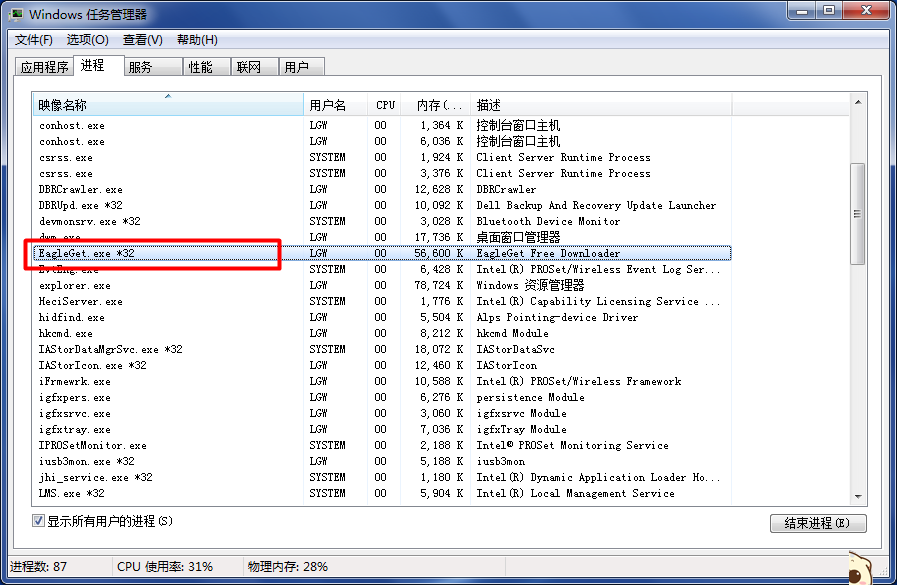Image resolution: width=897 pixels, height=585 pixels.
Task: Click the IAStorDataSvc description cell
Action: click(515, 349)
